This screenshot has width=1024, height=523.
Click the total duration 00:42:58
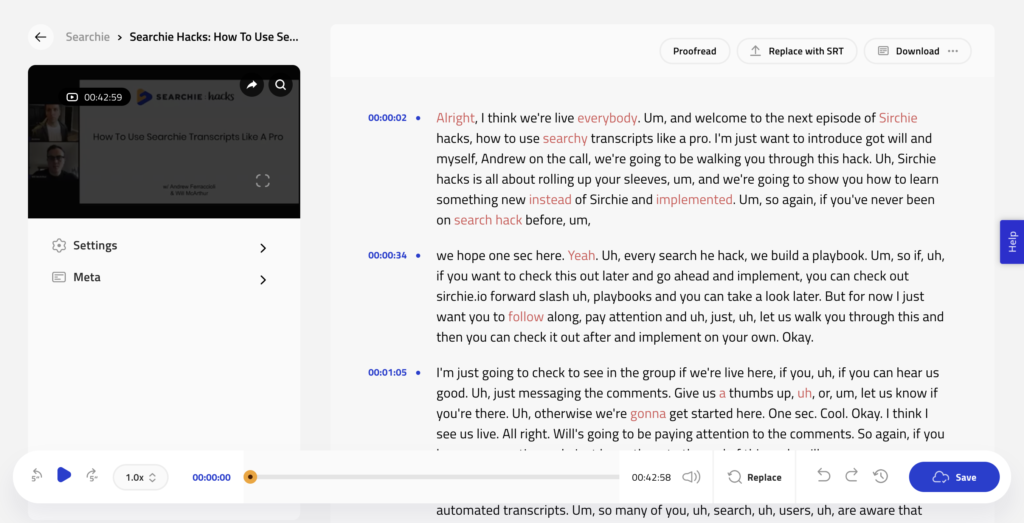coord(651,477)
